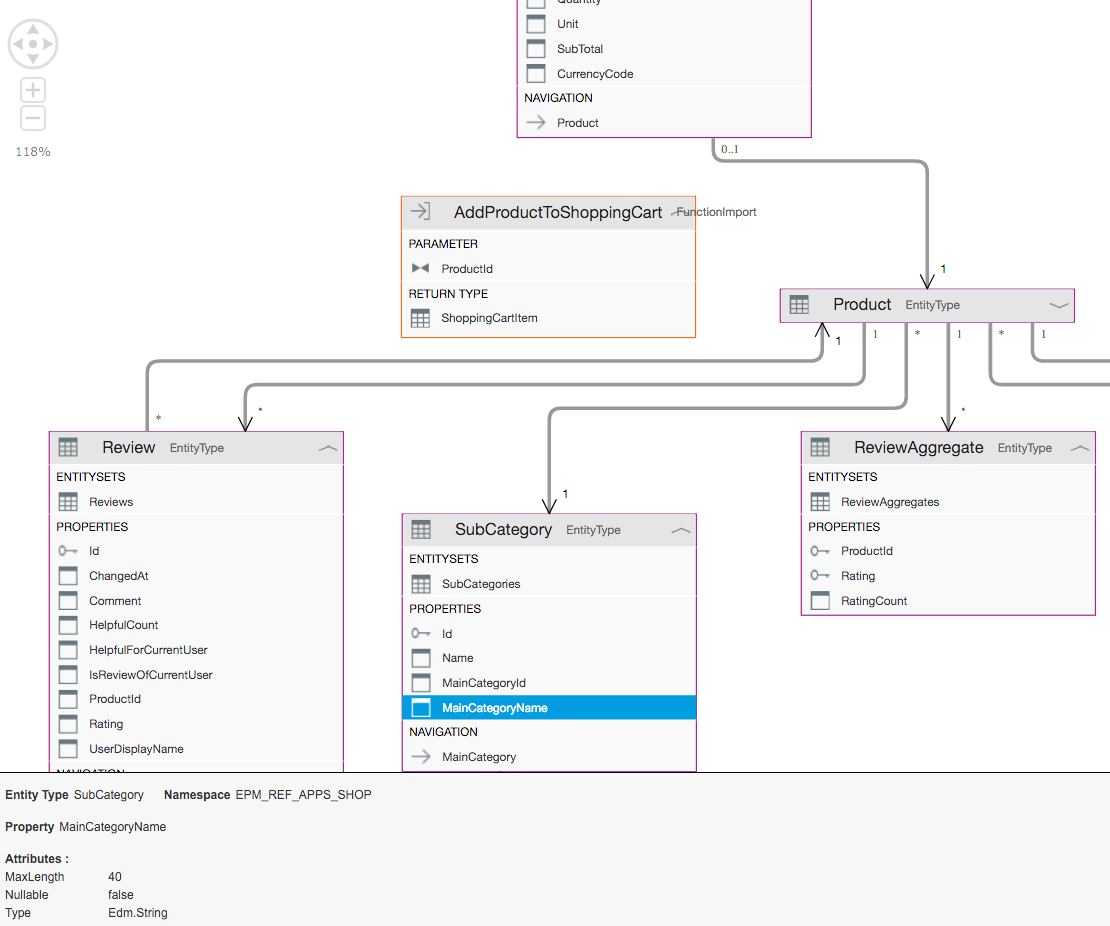Click the Review entity table icon
The height and width of the screenshot is (926, 1110).
tap(68, 447)
